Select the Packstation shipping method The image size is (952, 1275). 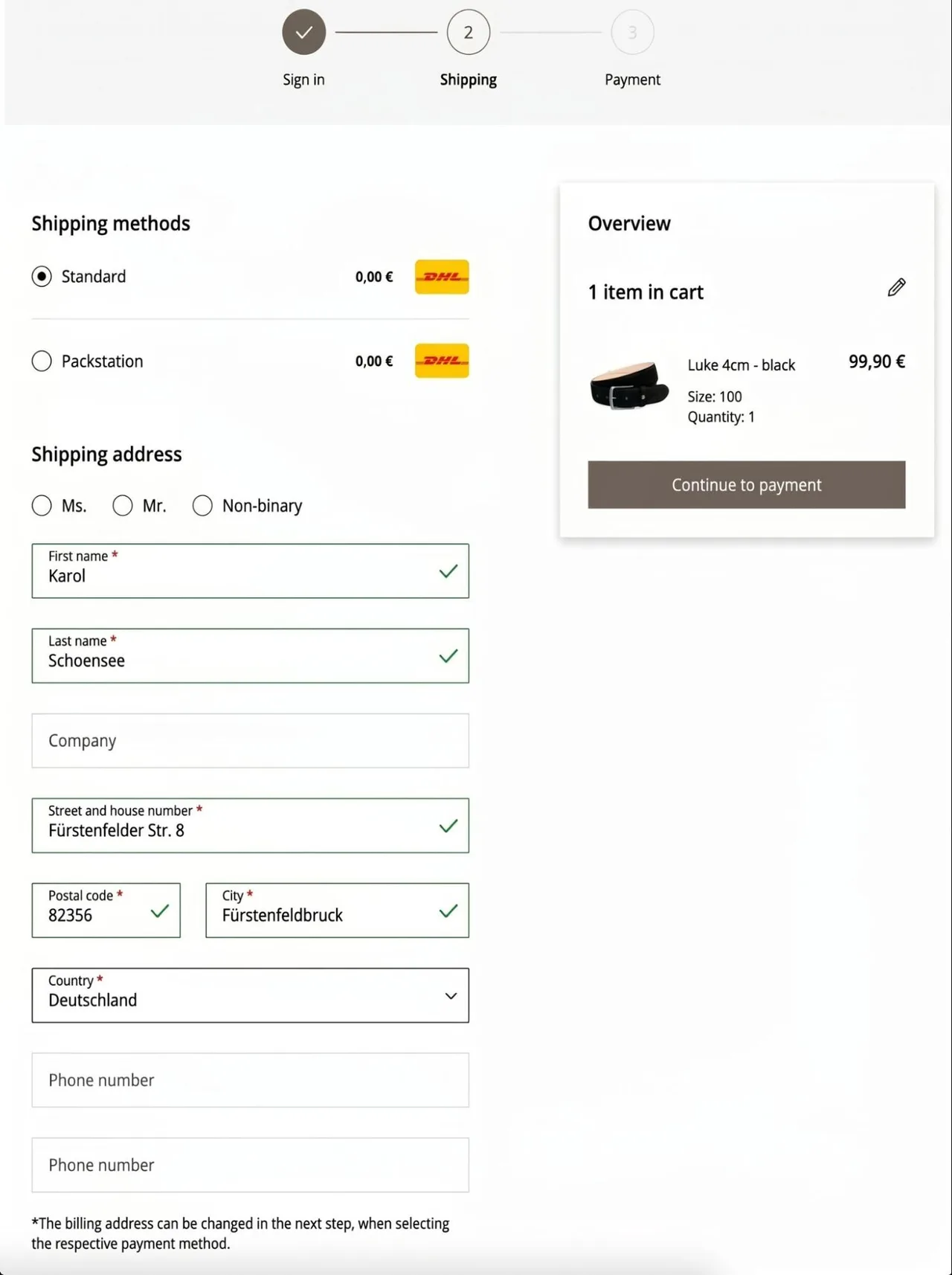click(42, 362)
